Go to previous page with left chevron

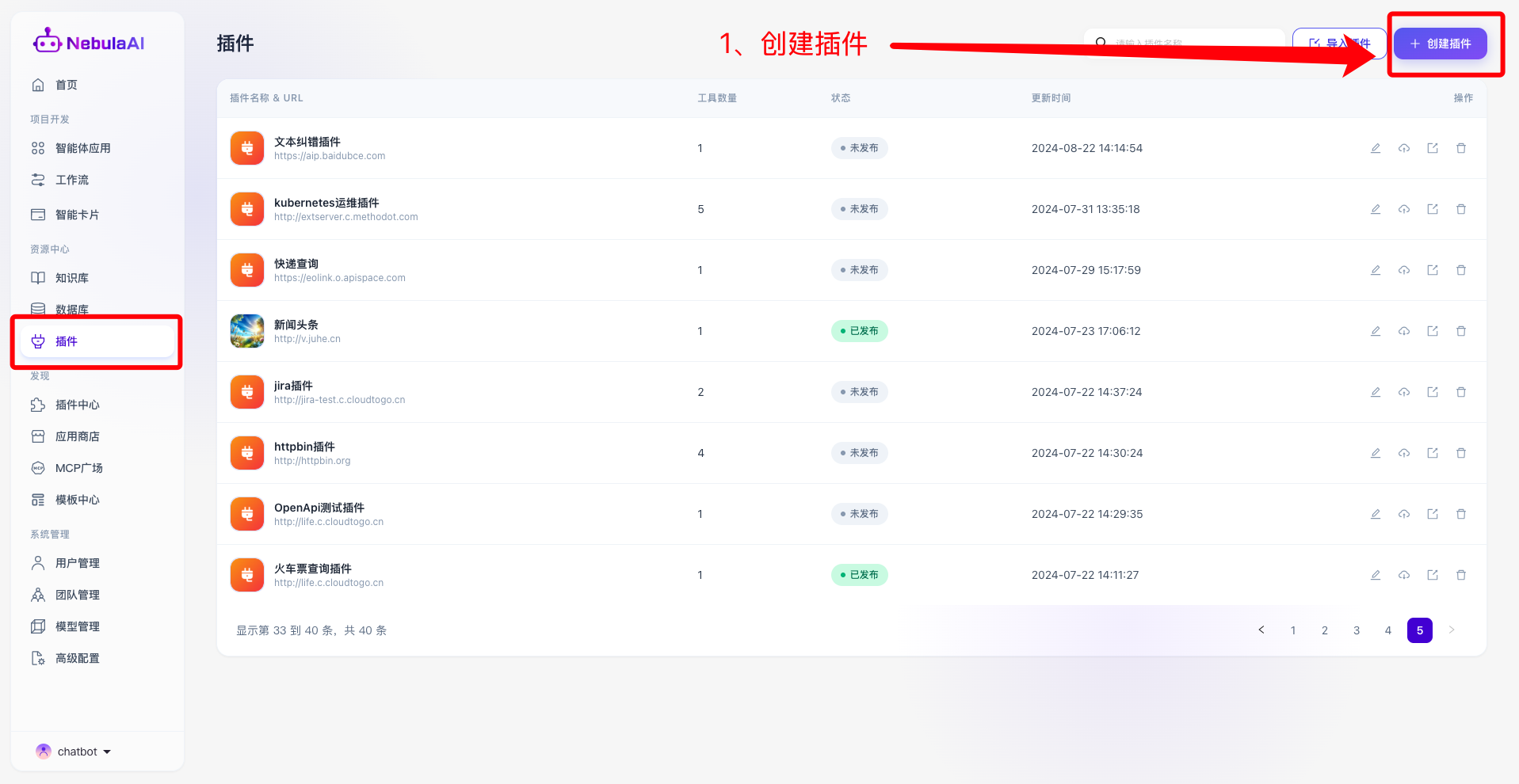tap(1261, 630)
